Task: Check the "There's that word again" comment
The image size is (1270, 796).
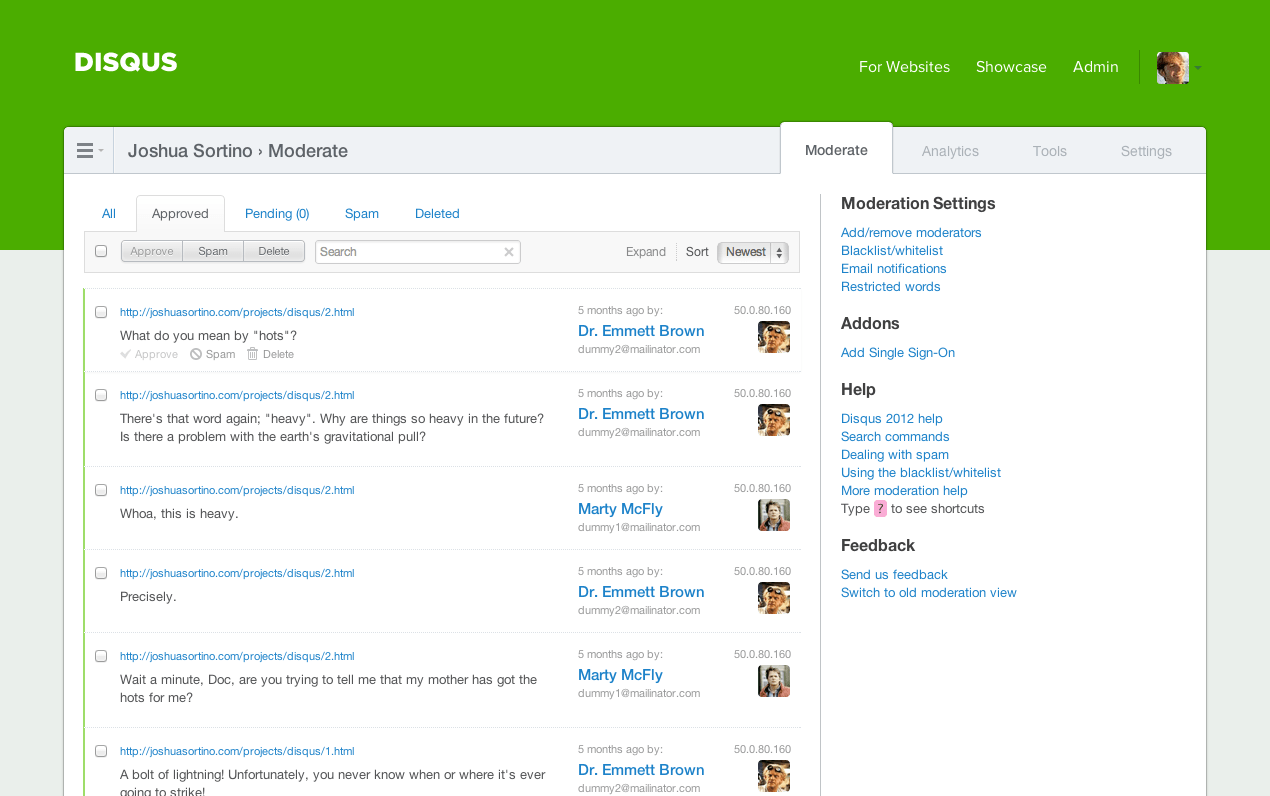Action: point(101,395)
